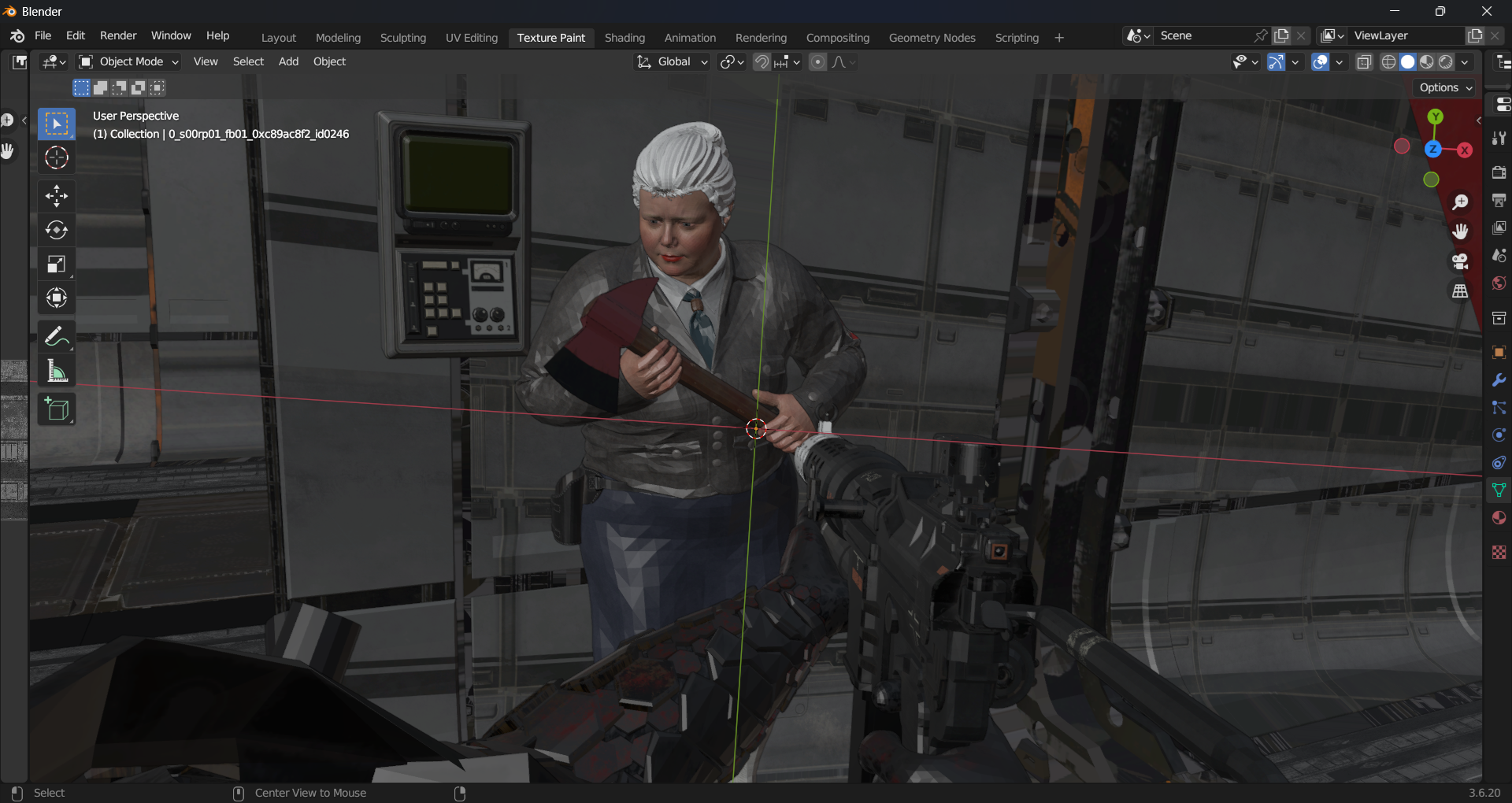The height and width of the screenshot is (803, 1512).
Task: Open the Modifiers wrench tab
Action: point(1499,379)
